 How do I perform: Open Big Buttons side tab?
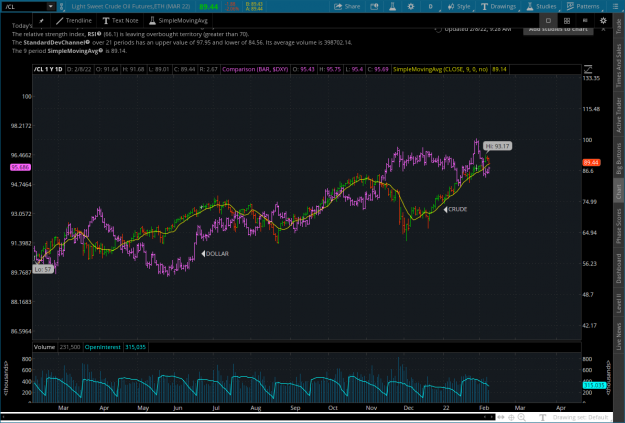pos(619,158)
